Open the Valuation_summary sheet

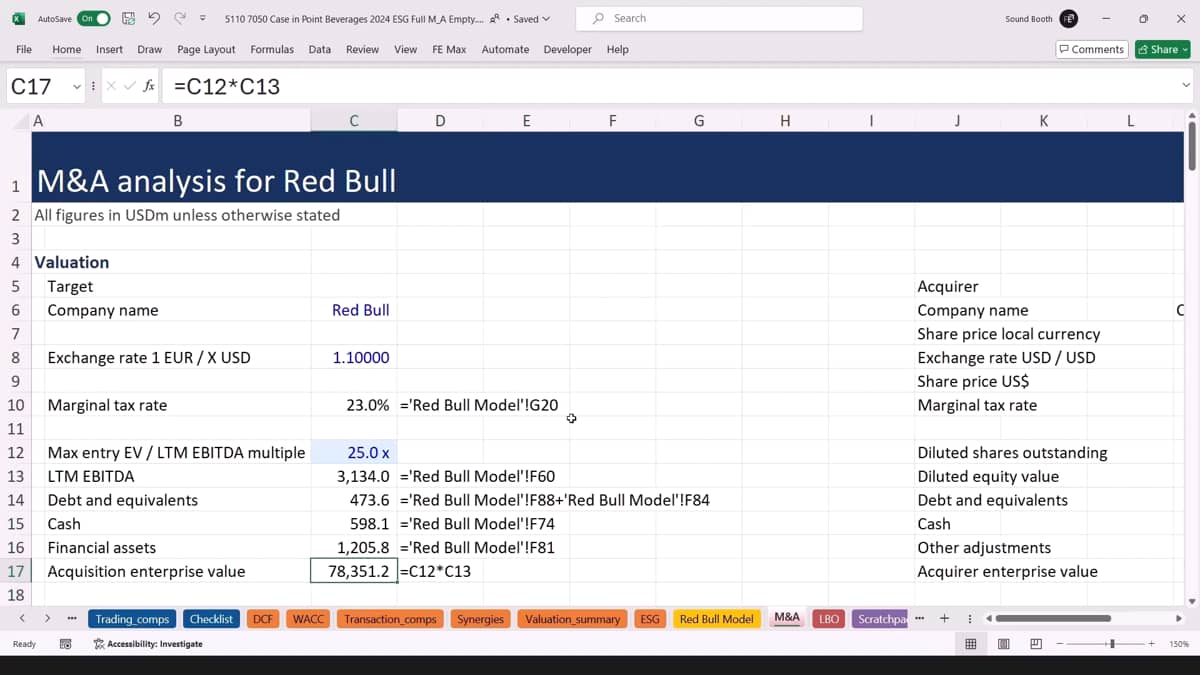tap(572, 619)
